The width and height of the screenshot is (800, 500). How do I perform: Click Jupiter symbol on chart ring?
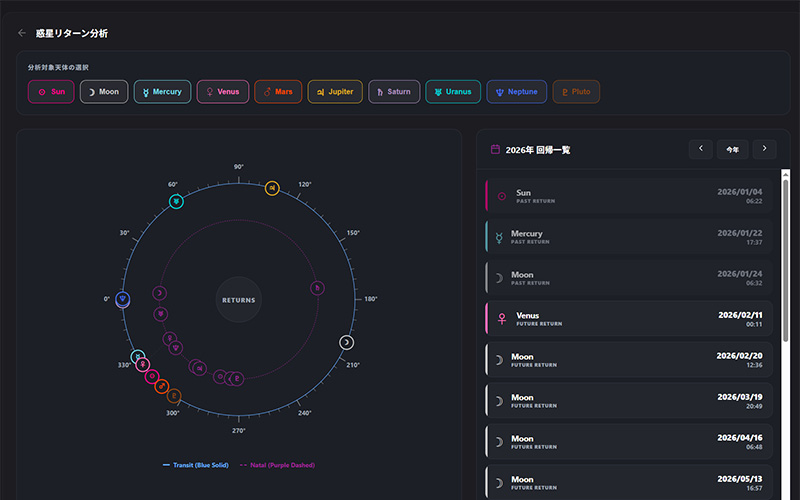(272, 188)
